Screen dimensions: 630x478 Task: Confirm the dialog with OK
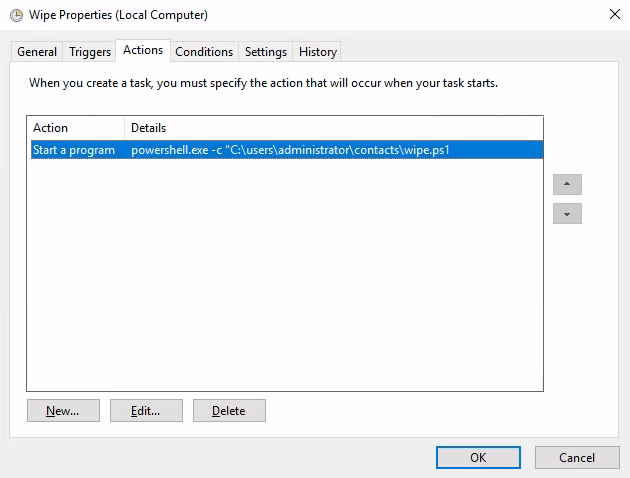478,458
